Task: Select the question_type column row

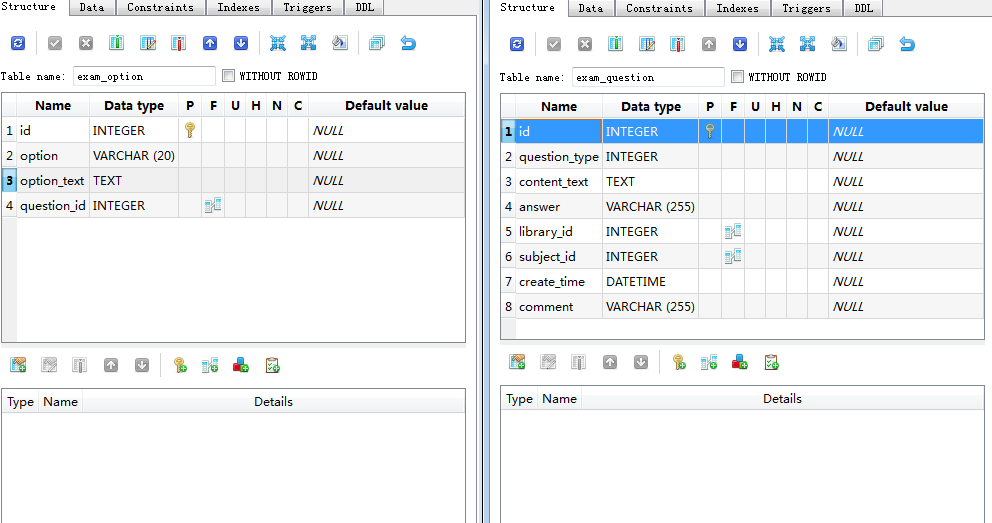Action: pyautogui.click(x=743, y=156)
